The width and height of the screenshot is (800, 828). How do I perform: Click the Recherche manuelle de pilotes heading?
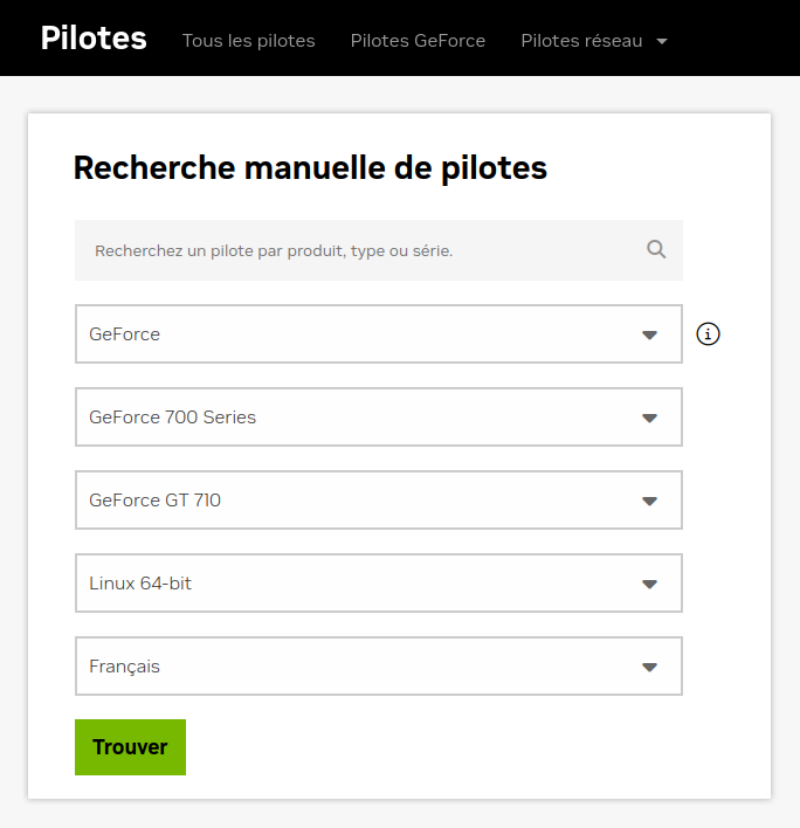pos(310,168)
